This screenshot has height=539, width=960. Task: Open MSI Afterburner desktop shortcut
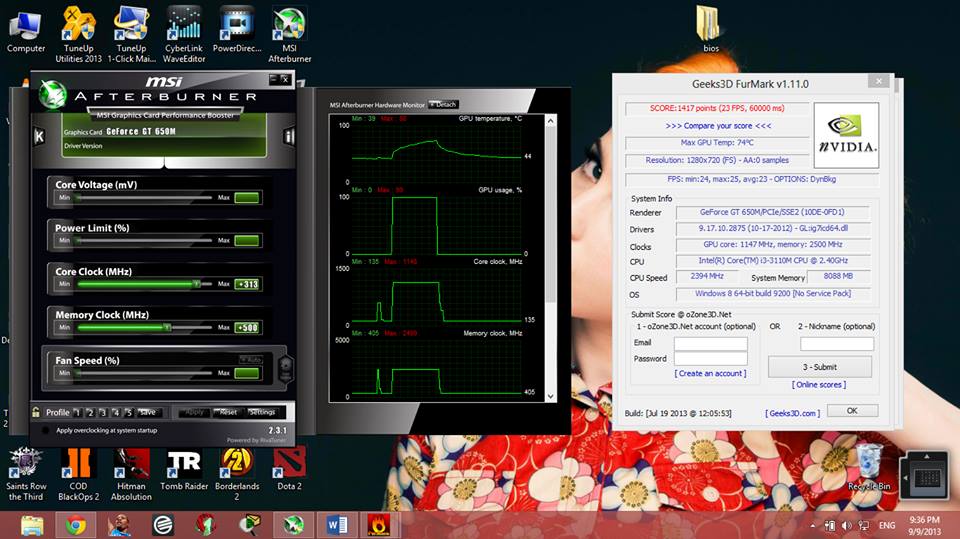click(290, 36)
